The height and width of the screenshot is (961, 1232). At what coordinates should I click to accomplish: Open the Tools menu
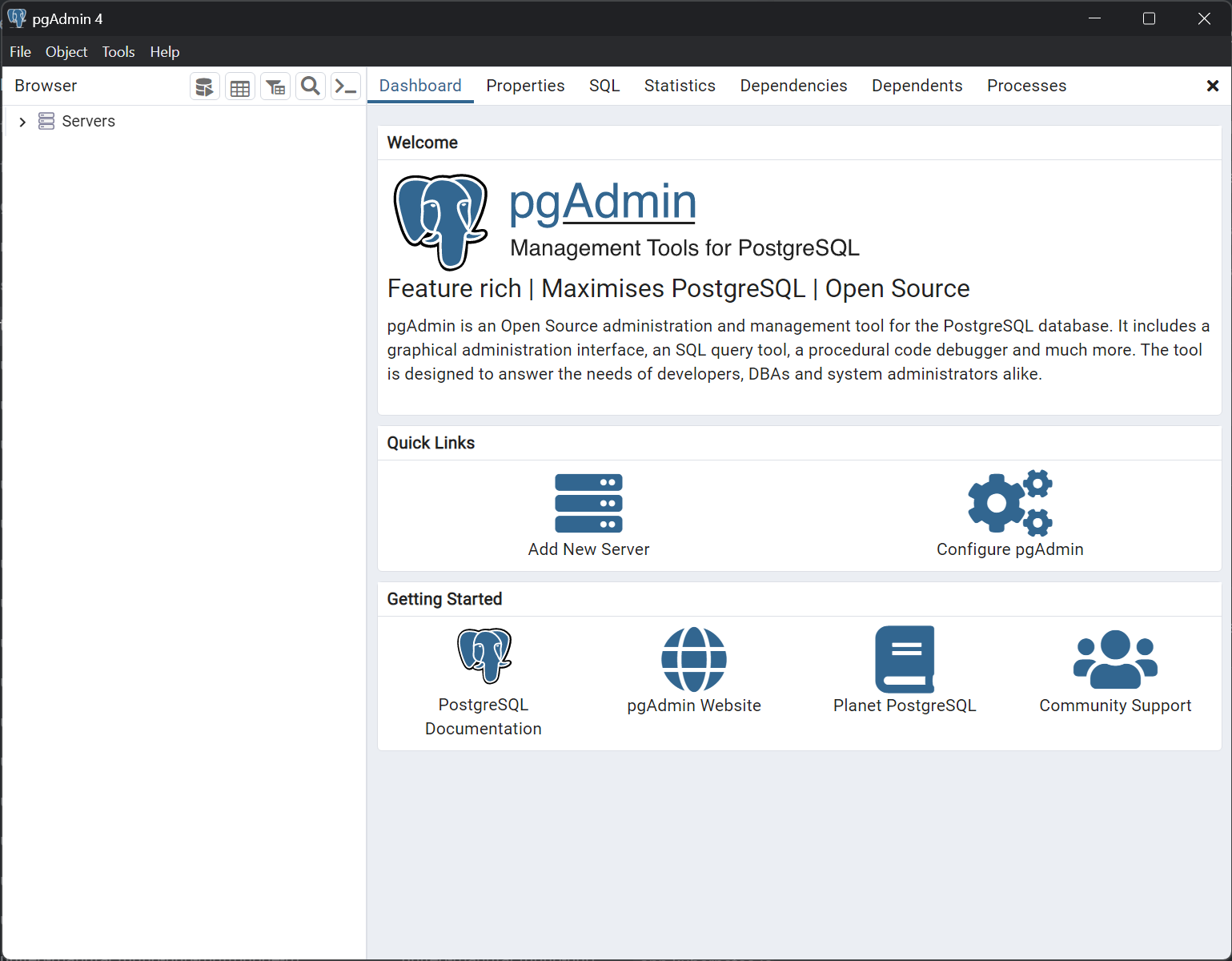[118, 51]
